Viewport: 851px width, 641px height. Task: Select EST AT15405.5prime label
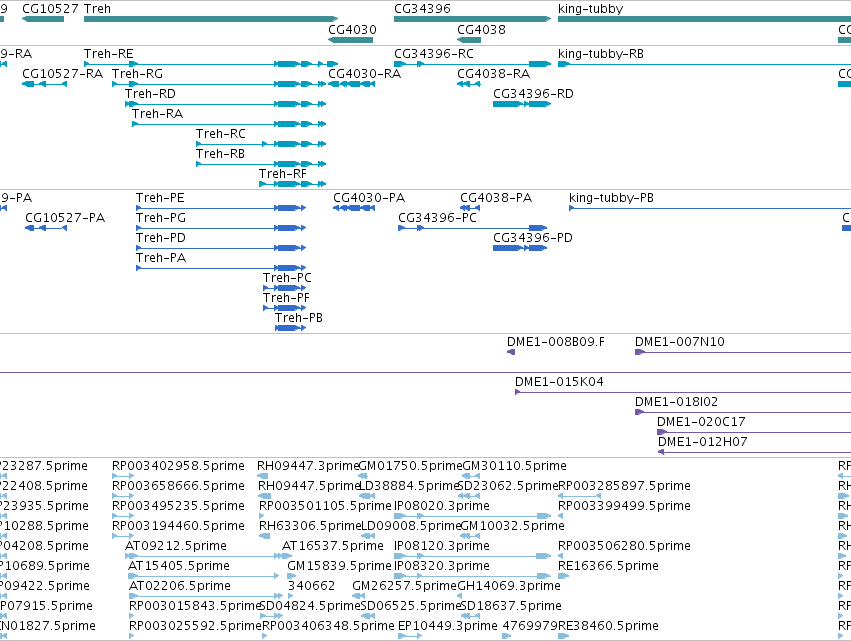pyautogui.click(x=179, y=567)
